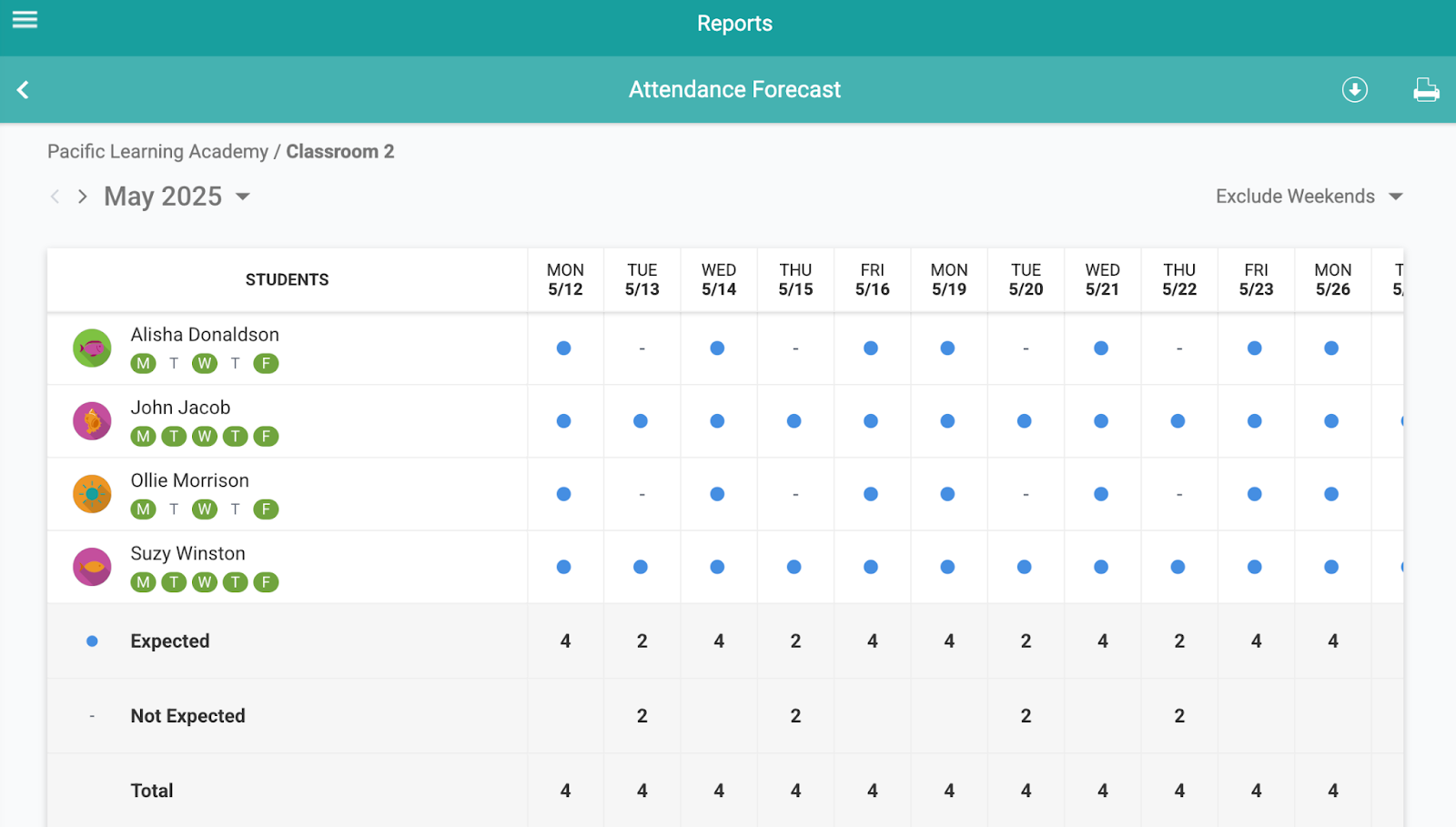The width and height of the screenshot is (1456, 827).
Task: Click Suzy Winston's avatar icon
Action: tap(92, 567)
